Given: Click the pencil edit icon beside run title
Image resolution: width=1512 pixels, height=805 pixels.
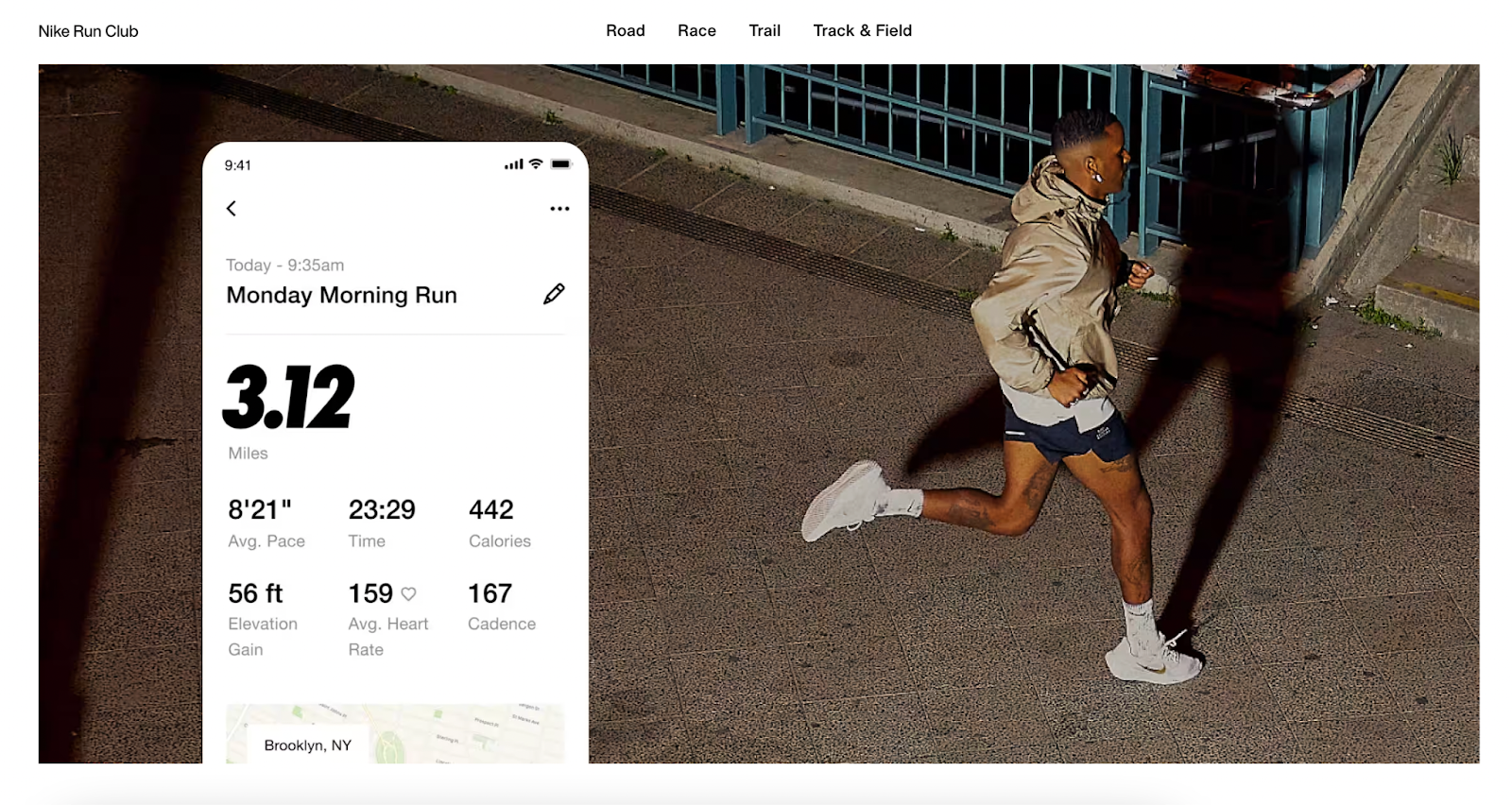Looking at the screenshot, I should 554,294.
